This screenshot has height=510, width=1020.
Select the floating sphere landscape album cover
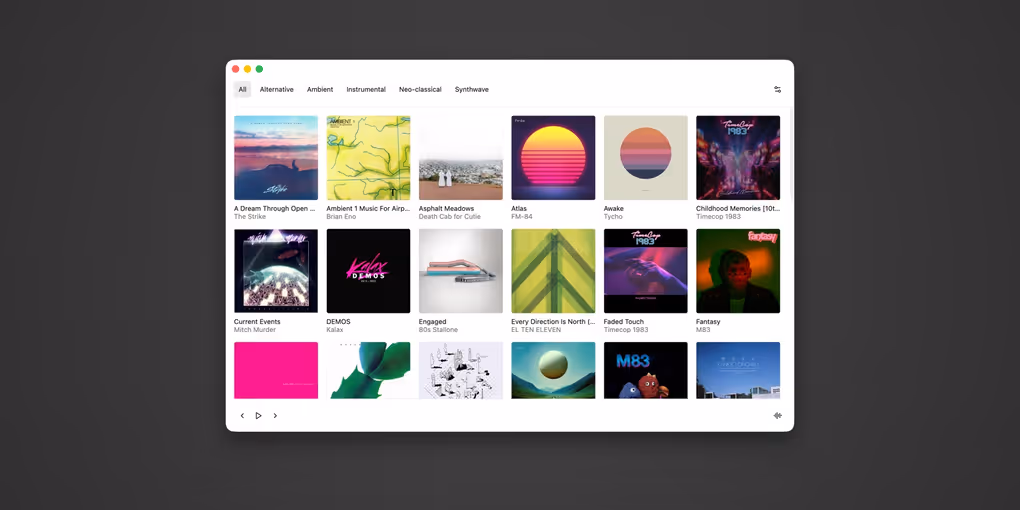(553, 370)
